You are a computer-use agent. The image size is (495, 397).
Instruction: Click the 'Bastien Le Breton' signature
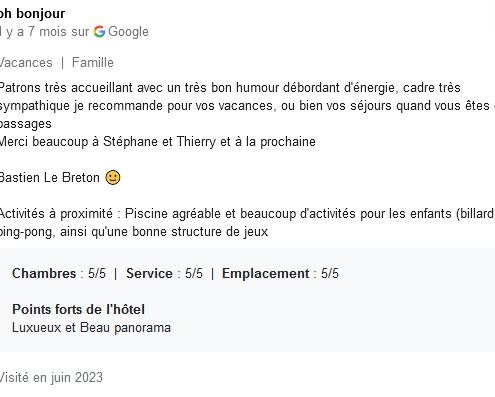click(x=50, y=178)
